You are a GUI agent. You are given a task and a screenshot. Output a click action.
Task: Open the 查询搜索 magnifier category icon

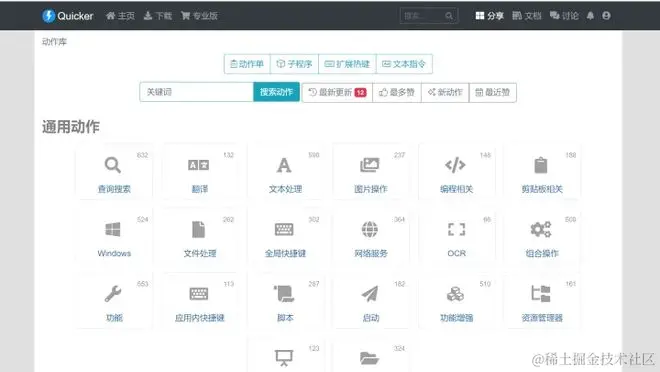113,165
